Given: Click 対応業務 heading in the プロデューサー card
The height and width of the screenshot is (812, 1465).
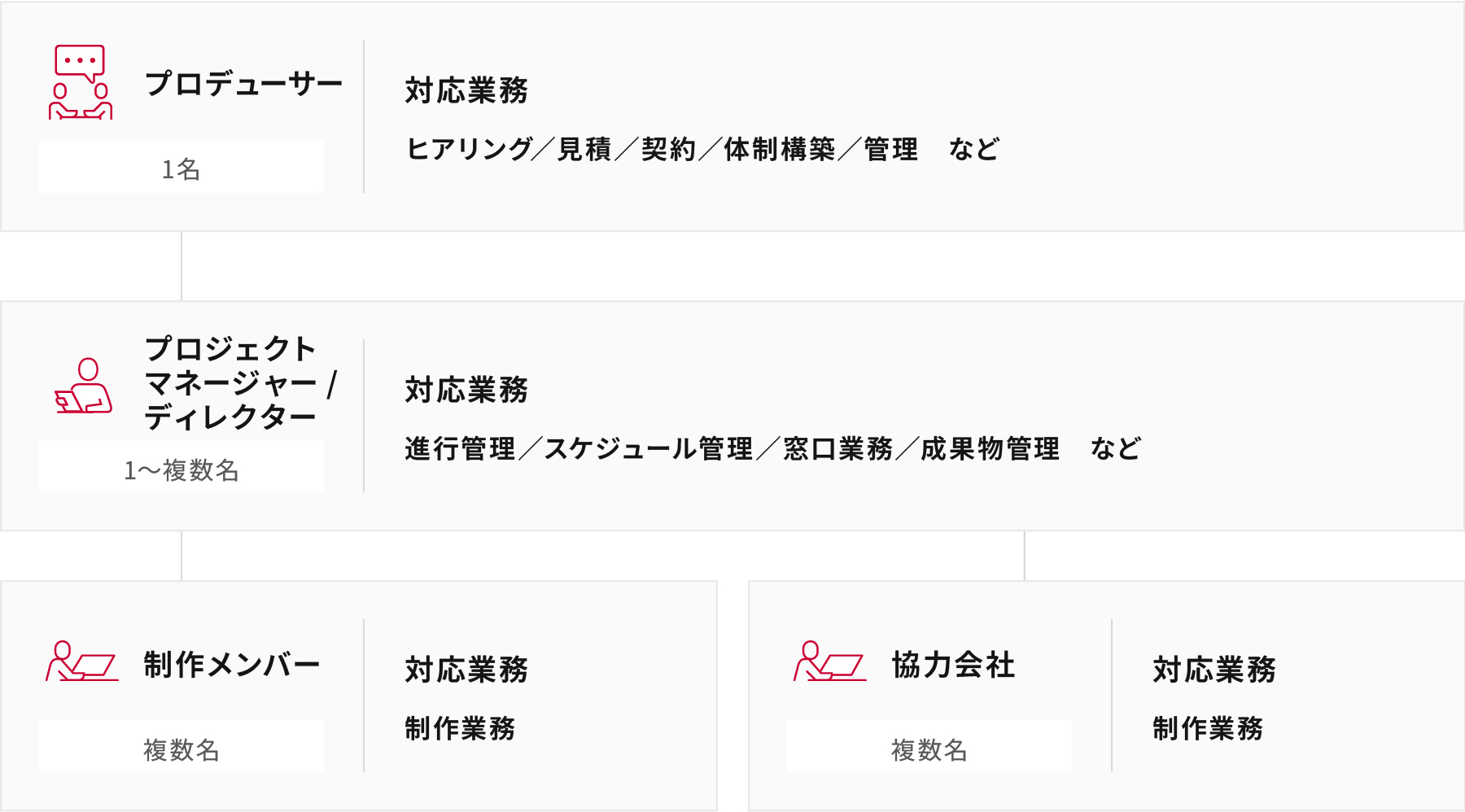Looking at the screenshot, I should tap(466, 90).
